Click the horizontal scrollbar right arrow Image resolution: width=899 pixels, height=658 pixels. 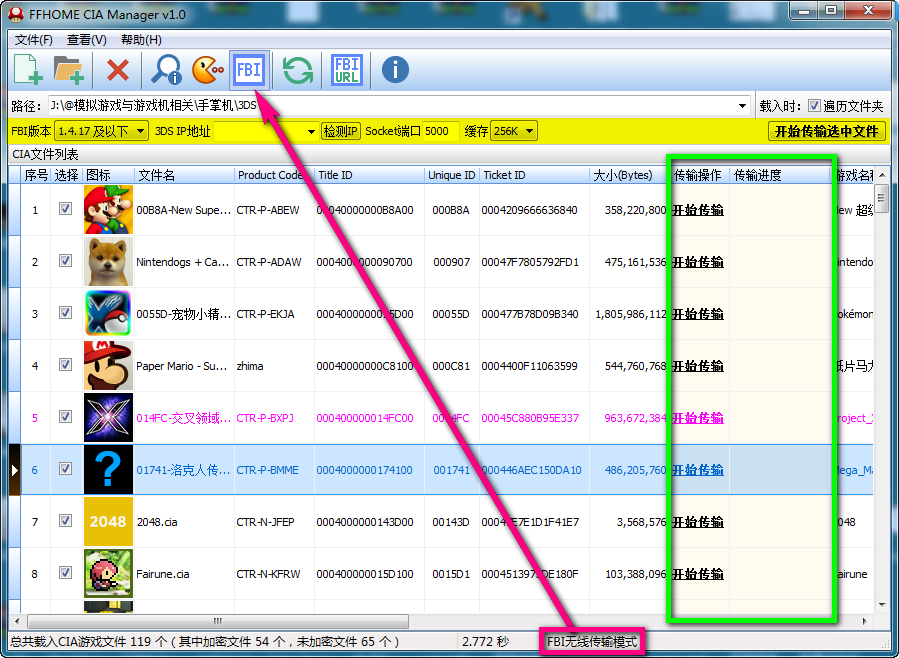(865, 621)
